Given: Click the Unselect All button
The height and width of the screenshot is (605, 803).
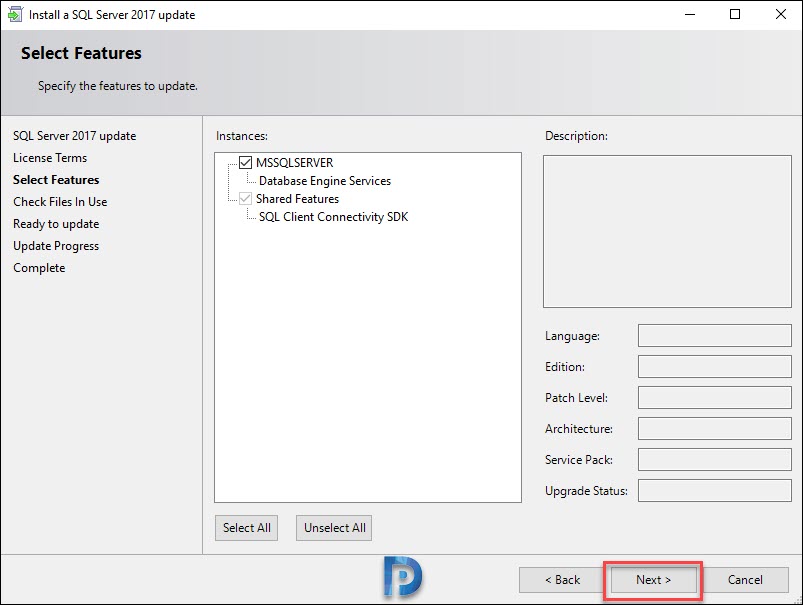Looking at the screenshot, I should coord(334,528).
